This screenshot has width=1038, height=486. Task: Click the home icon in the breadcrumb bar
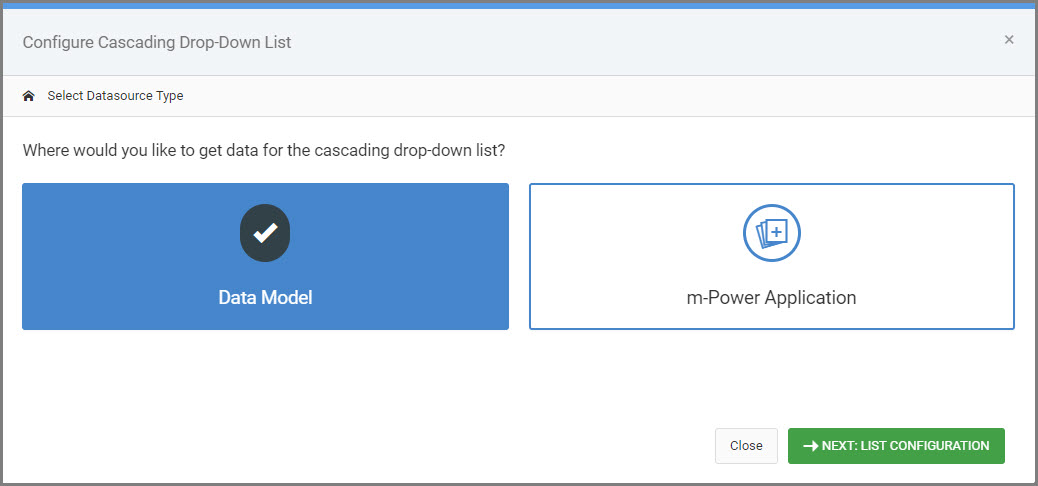point(28,96)
